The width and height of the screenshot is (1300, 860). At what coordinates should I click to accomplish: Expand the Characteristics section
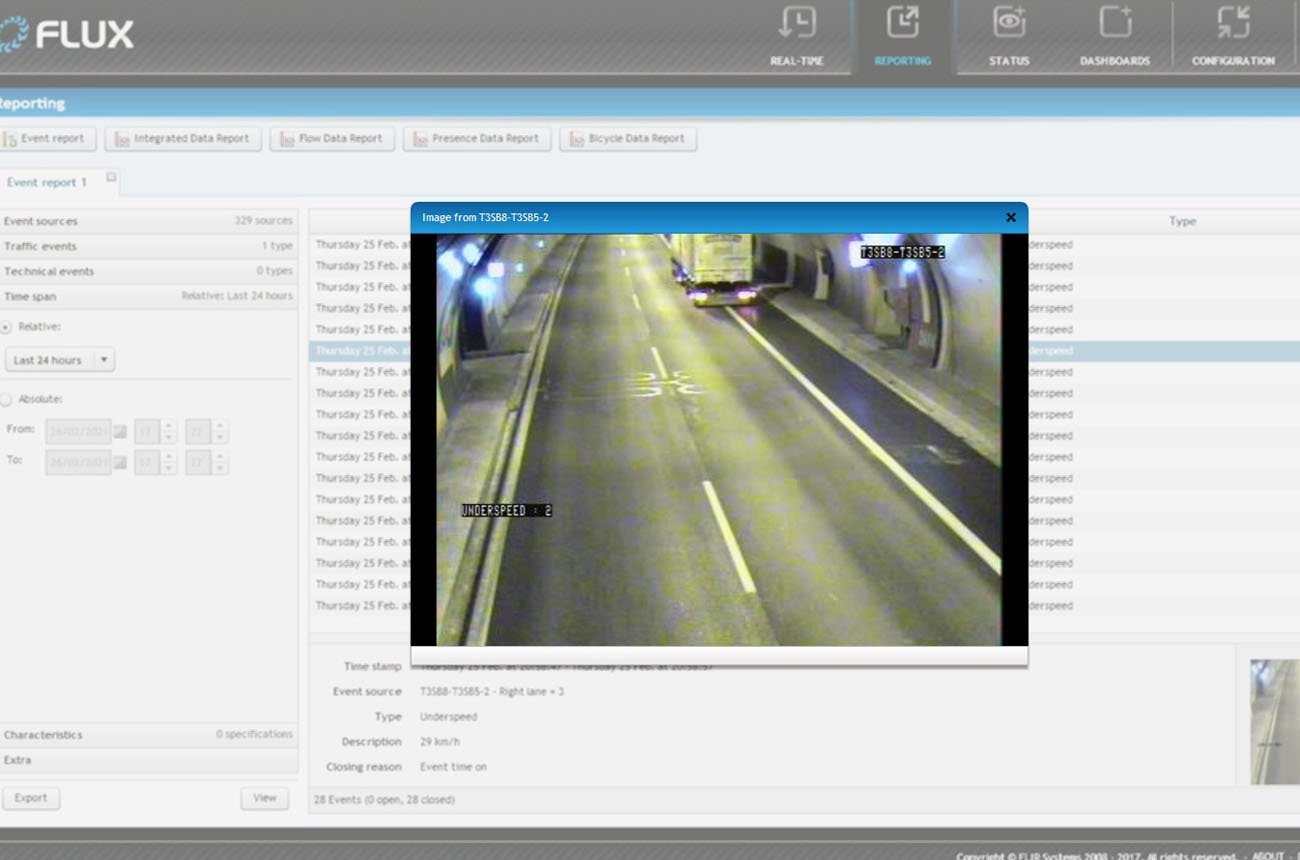[148, 735]
